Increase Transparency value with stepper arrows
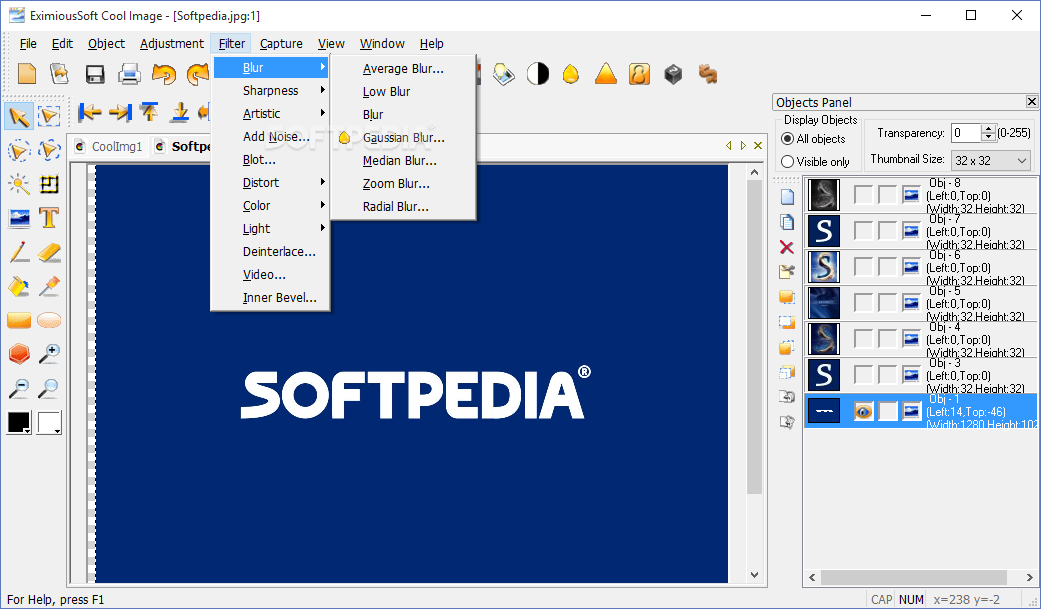Image resolution: width=1041 pixels, height=609 pixels. [x=989, y=129]
